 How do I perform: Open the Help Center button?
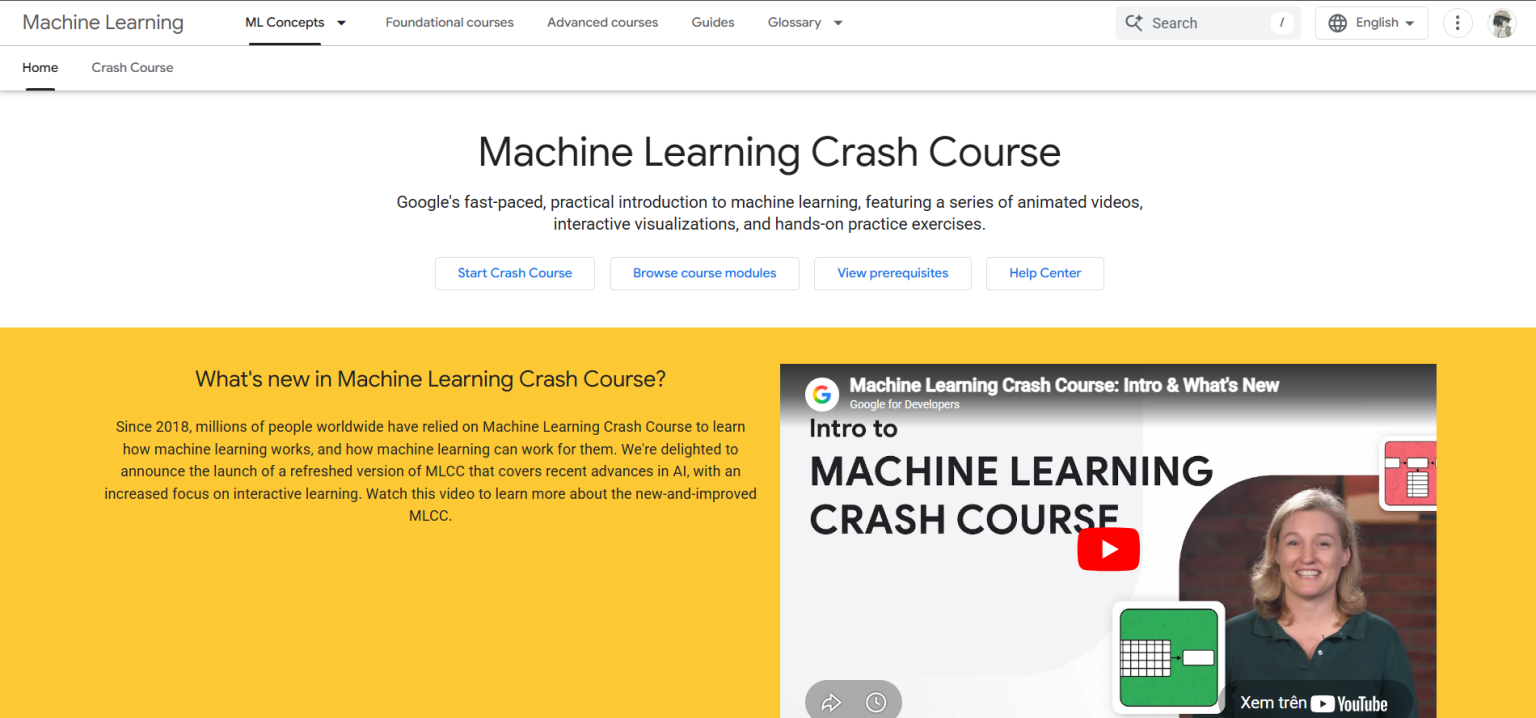tap(1045, 273)
